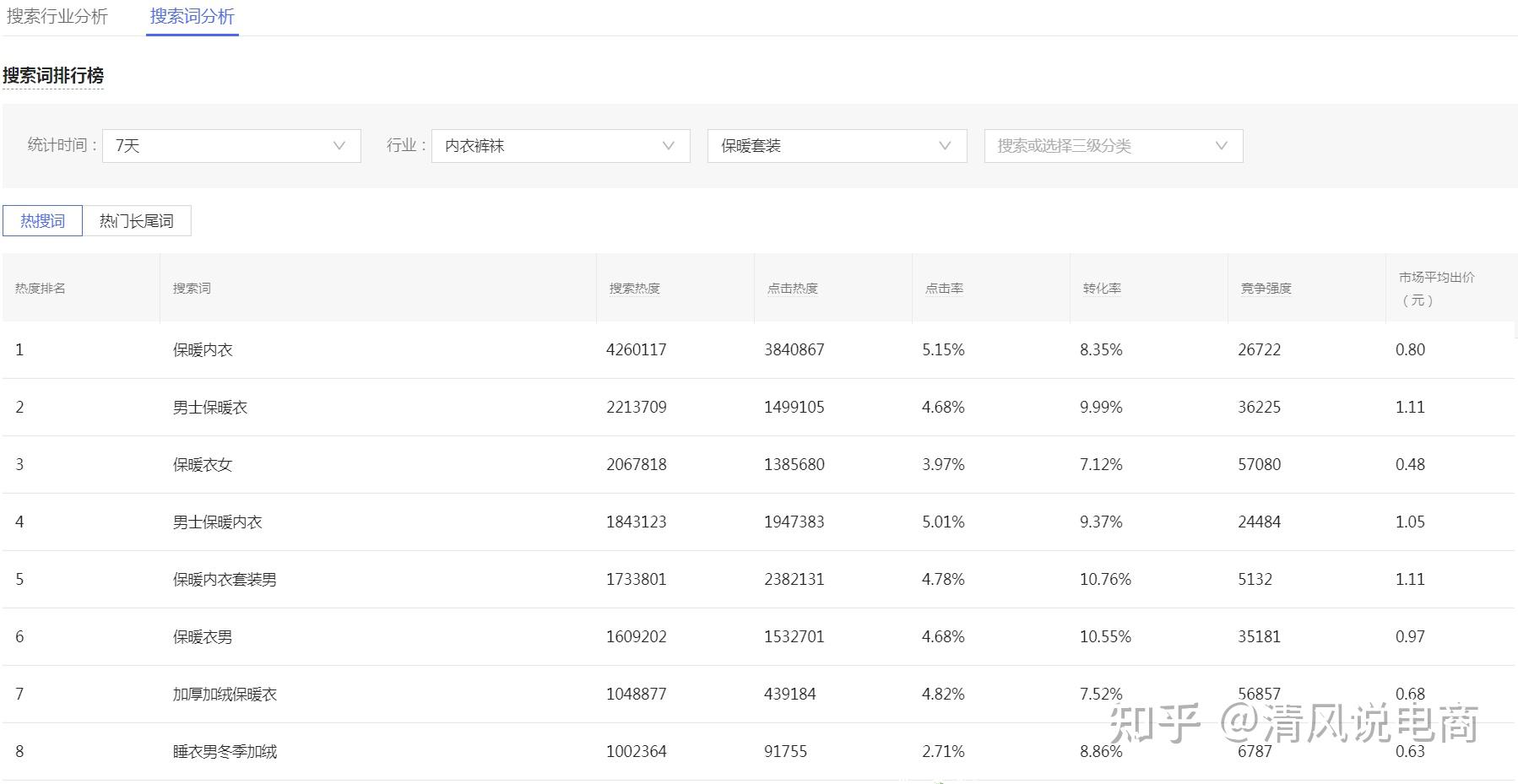
Task: Click competition value 35181
Action: click(1260, 637)
